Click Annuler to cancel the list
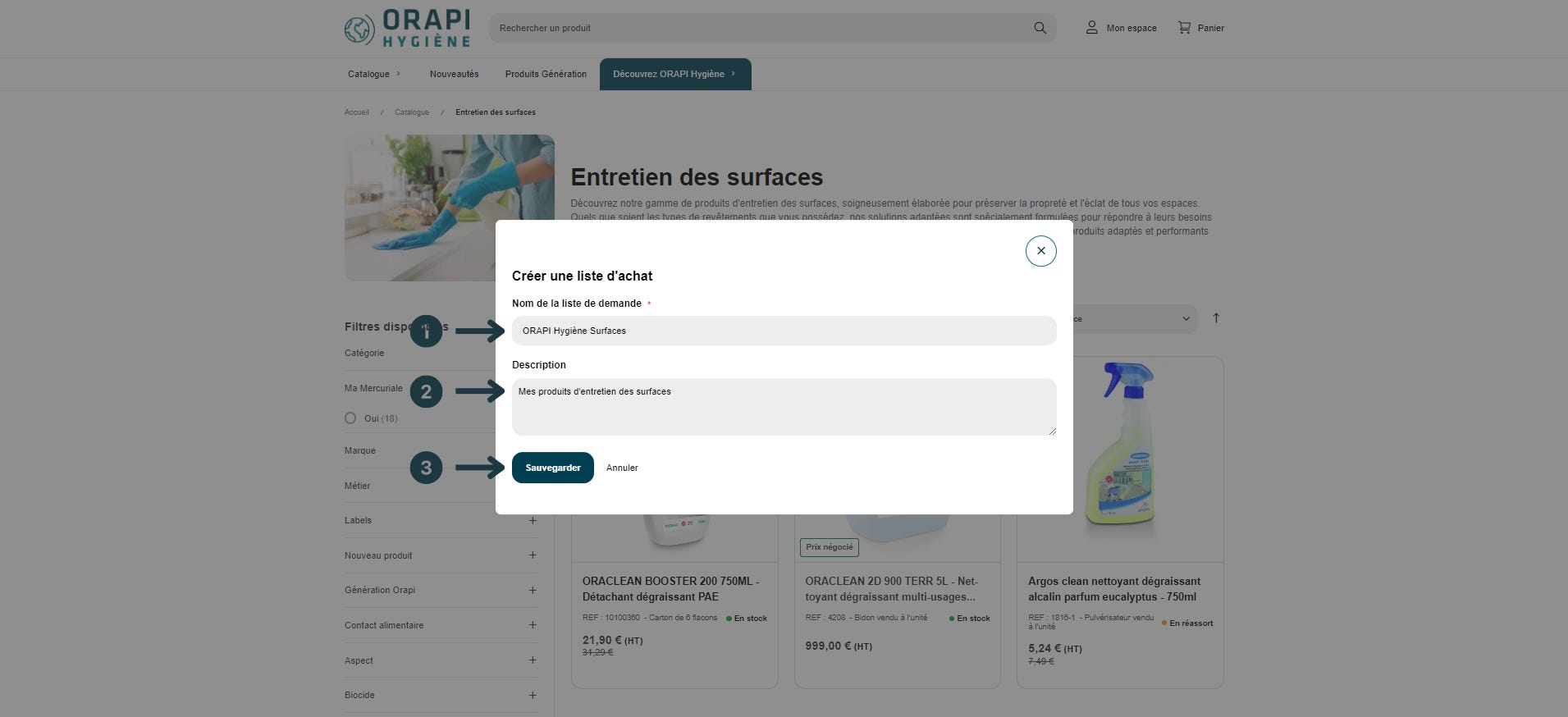 pyautogui.click(x=622, y=468)
